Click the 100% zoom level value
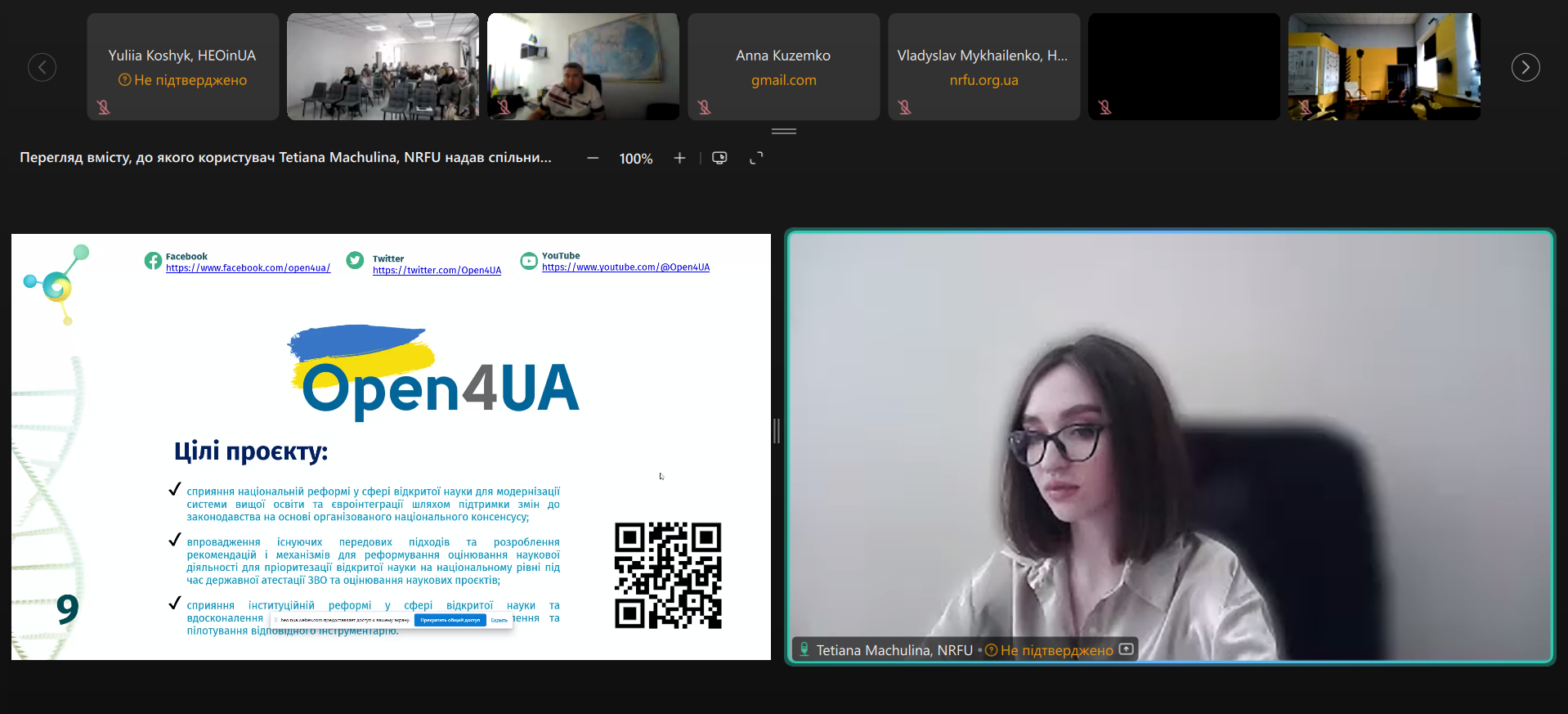The width and height of the screenshot is (1568, 714). (636, 159)
